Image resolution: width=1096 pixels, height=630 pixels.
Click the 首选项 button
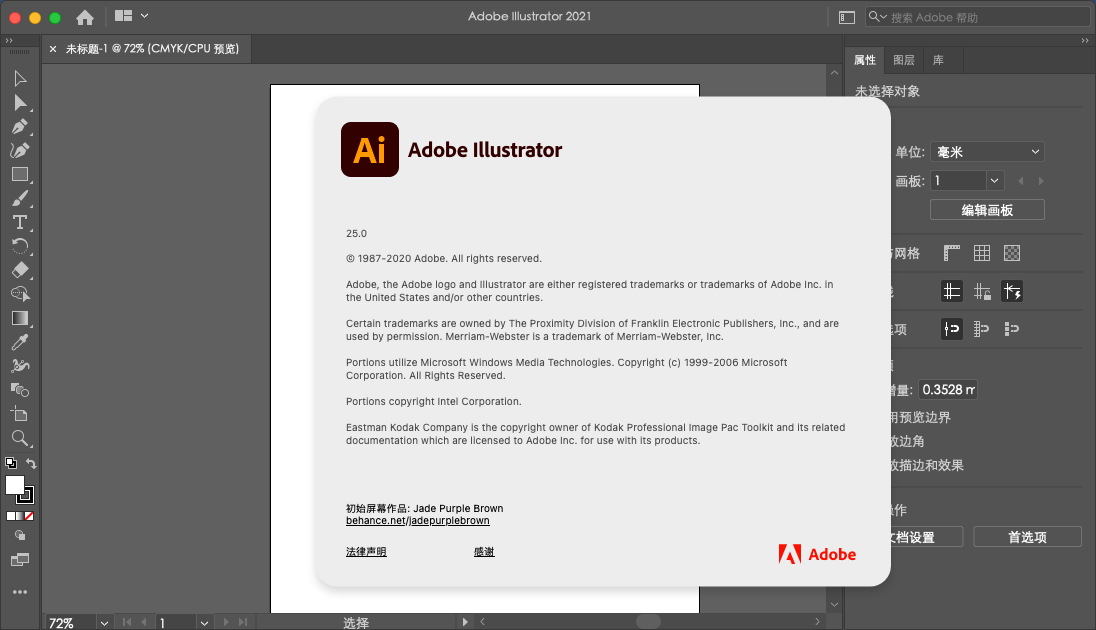1027,537
